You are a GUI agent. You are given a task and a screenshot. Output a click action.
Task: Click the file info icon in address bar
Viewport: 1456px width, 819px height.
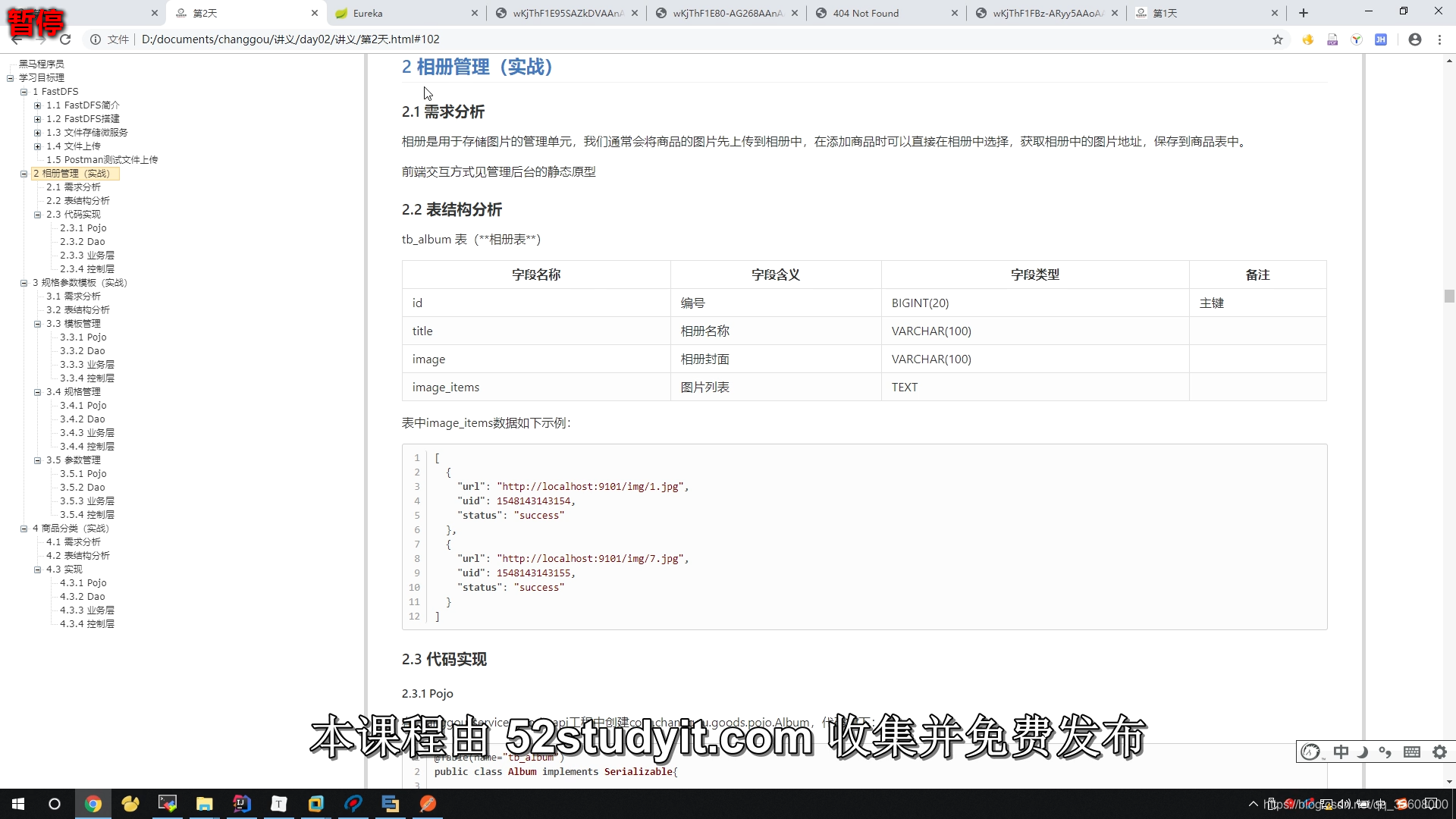pos(96,39)
